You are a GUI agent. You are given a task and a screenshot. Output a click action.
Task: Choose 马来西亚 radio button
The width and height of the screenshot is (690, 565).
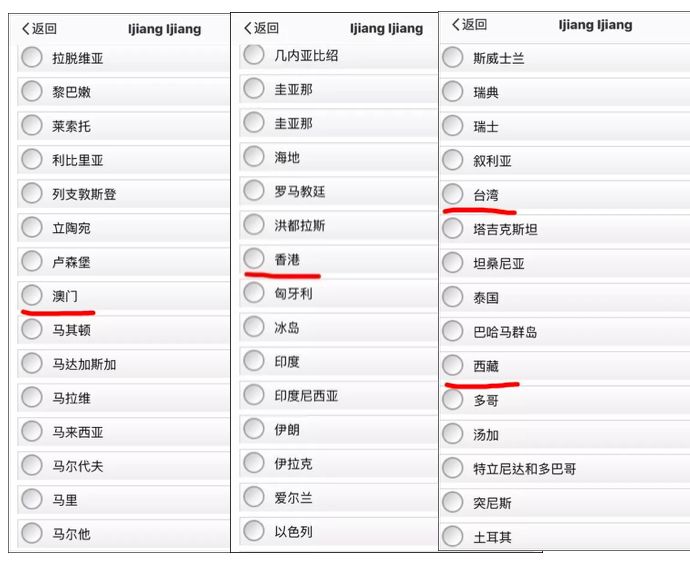click(x=32, y=432)
